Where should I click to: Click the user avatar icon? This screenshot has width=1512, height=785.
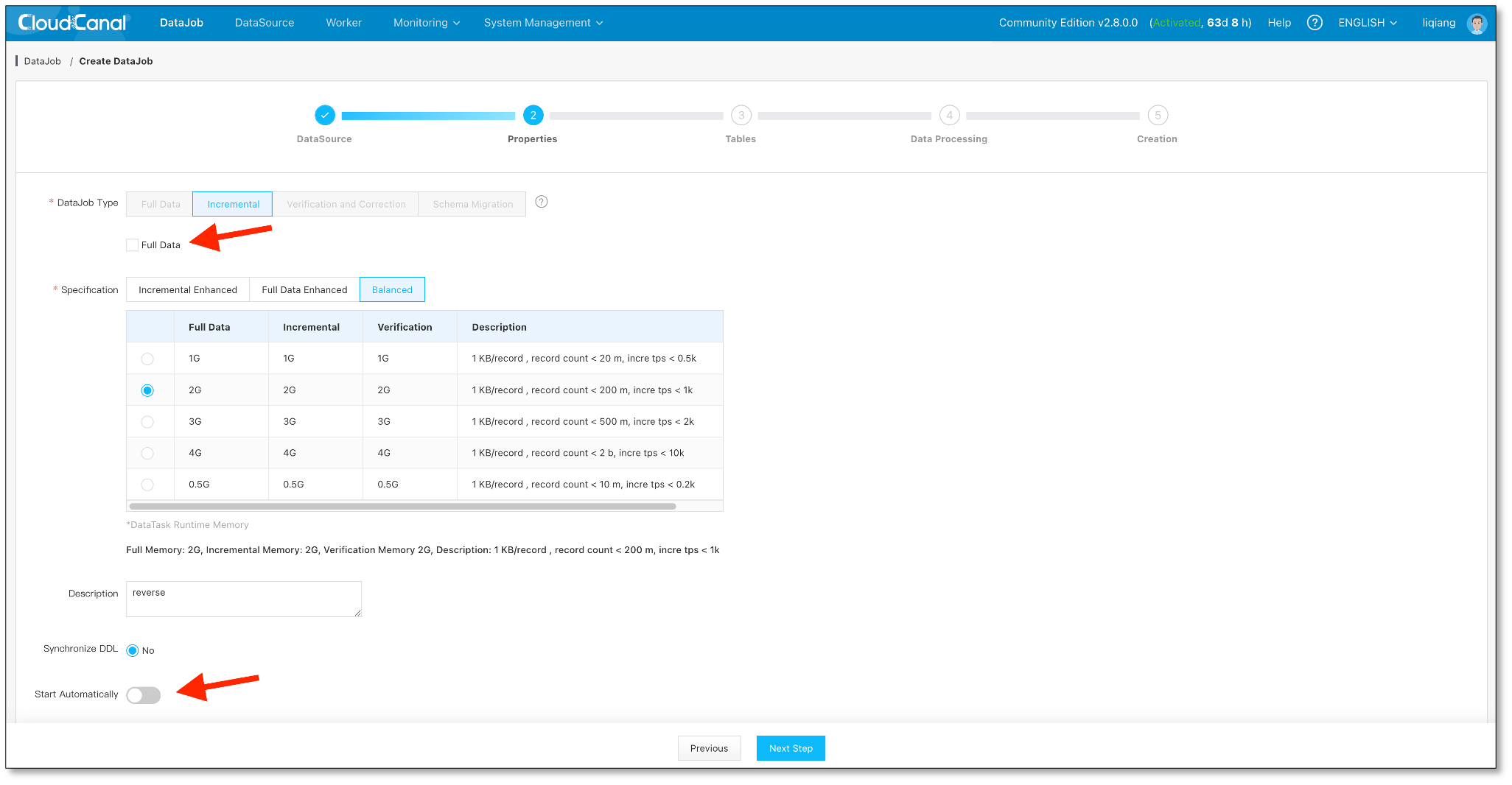pyautogui.click(x=1477, y=24)
